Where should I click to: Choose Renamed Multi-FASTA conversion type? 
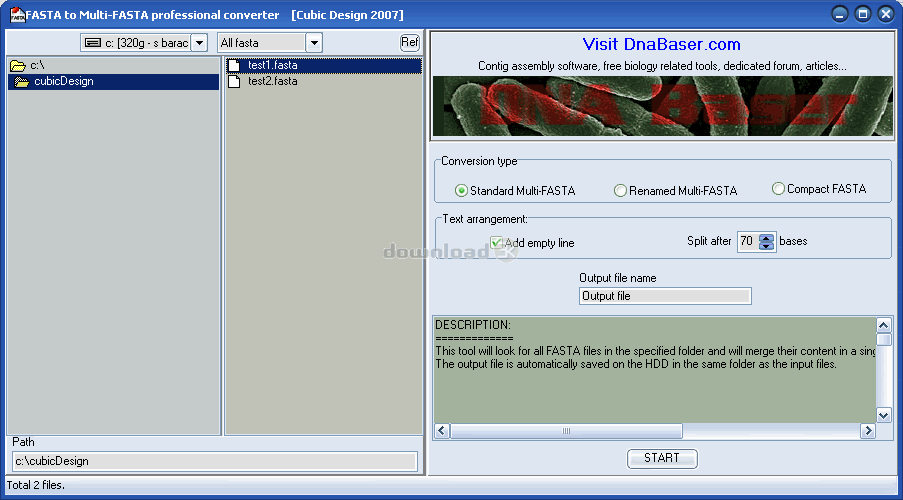click(620, 191)
